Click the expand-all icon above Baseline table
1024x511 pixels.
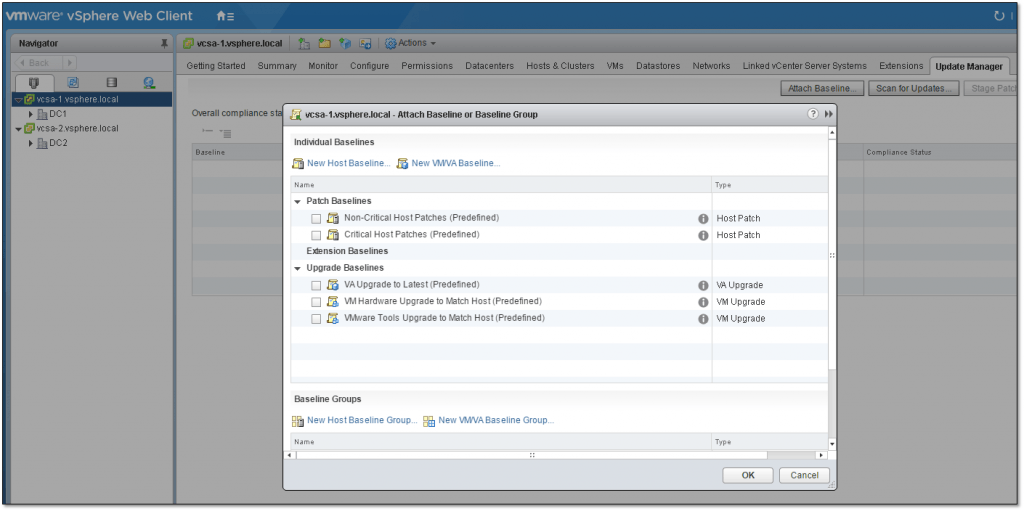click(x=208, y=132)
